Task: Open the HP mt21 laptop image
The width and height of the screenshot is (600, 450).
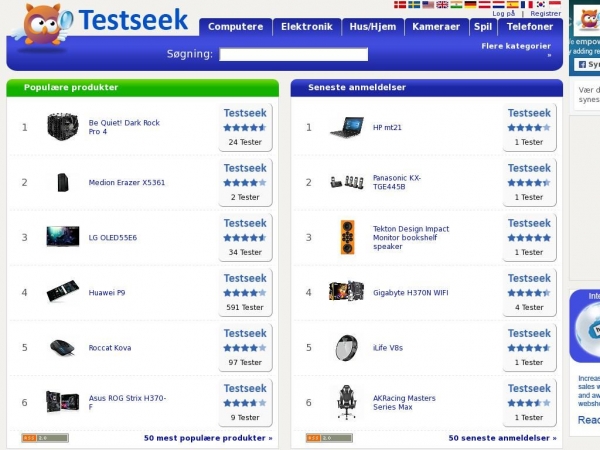Action: click(347, 127)
